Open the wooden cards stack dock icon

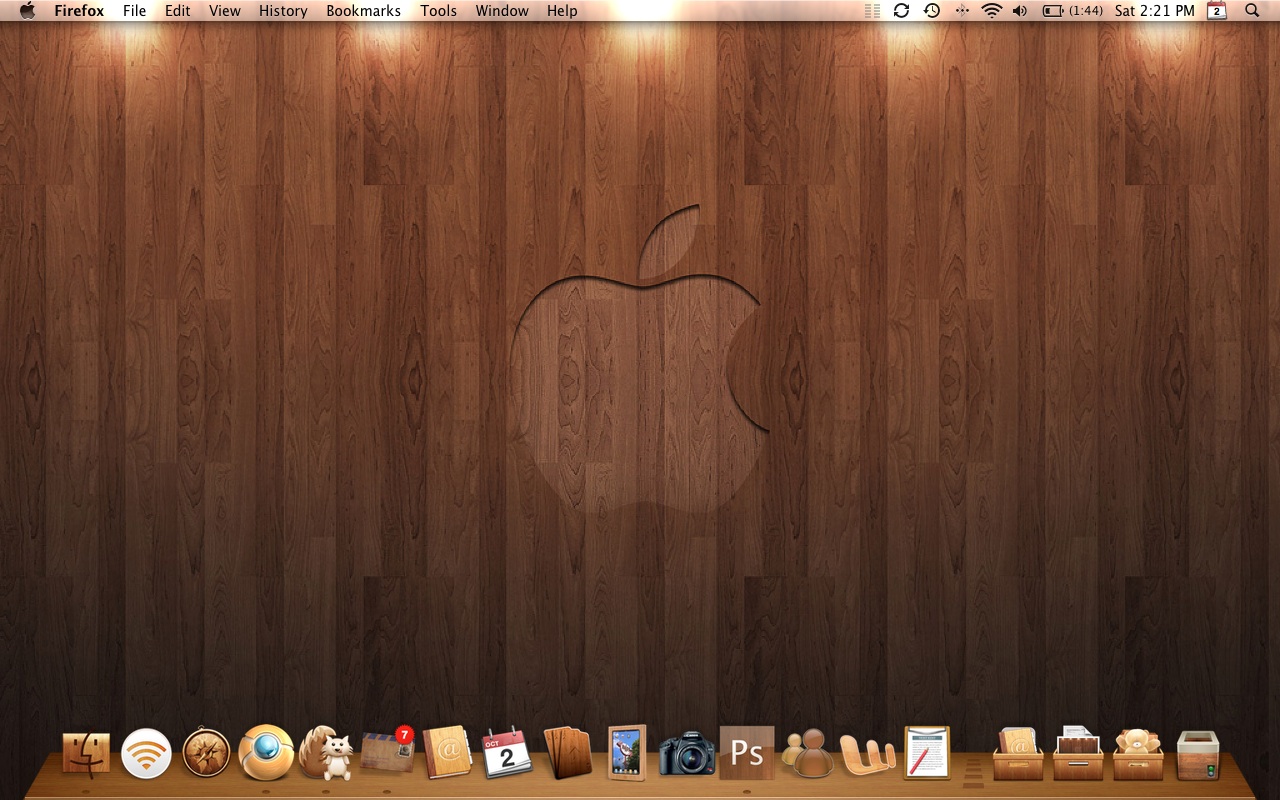(567, 753)
